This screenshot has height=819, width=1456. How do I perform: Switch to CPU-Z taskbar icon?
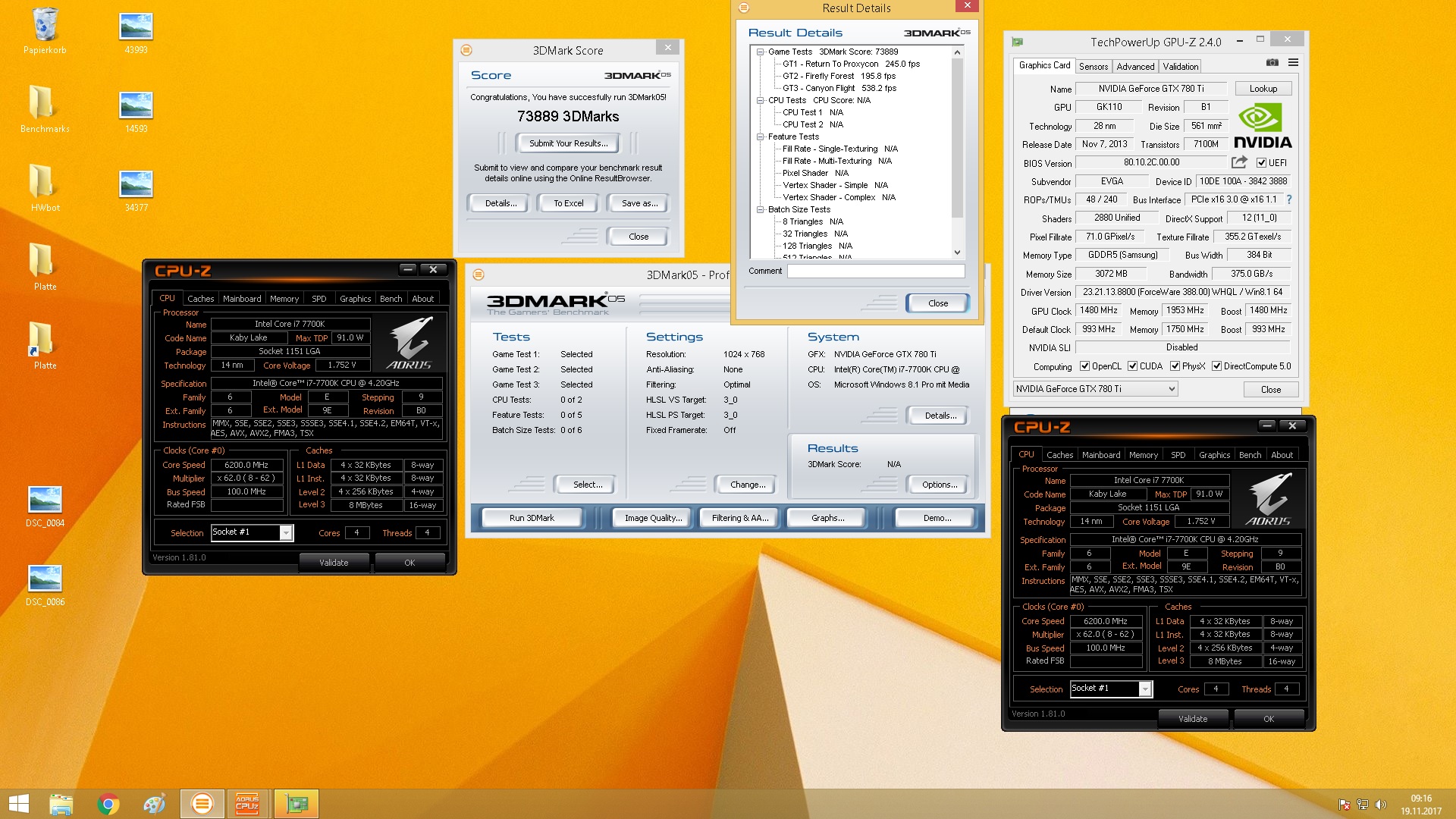tap(248, 804)
